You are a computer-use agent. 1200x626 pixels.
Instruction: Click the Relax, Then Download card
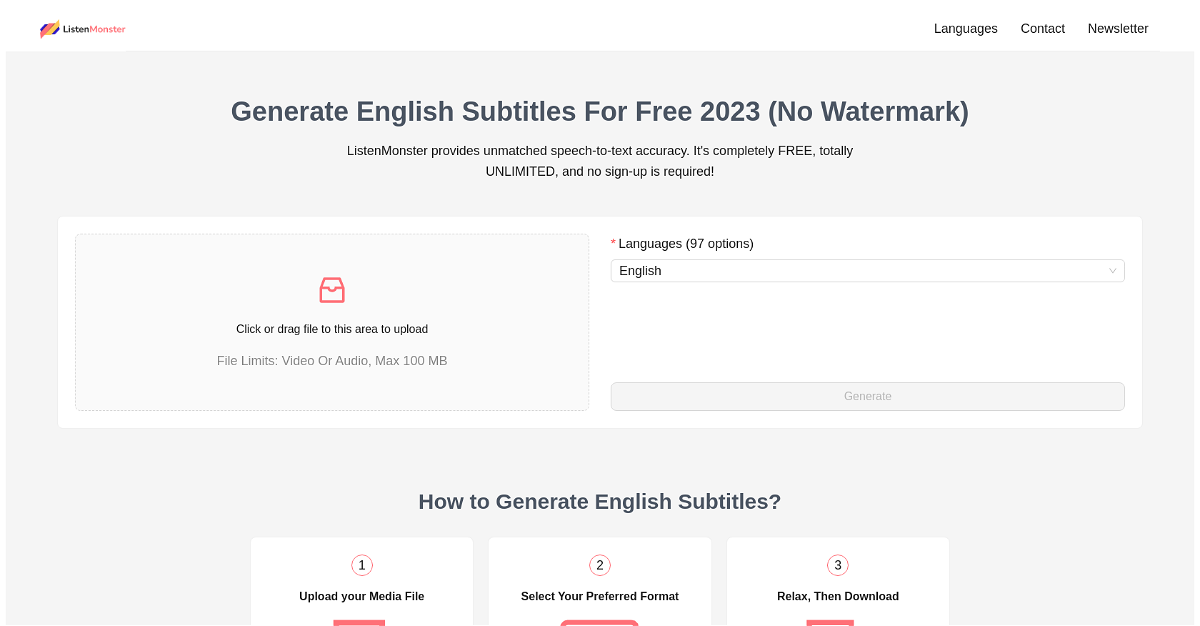click(838, 582)
